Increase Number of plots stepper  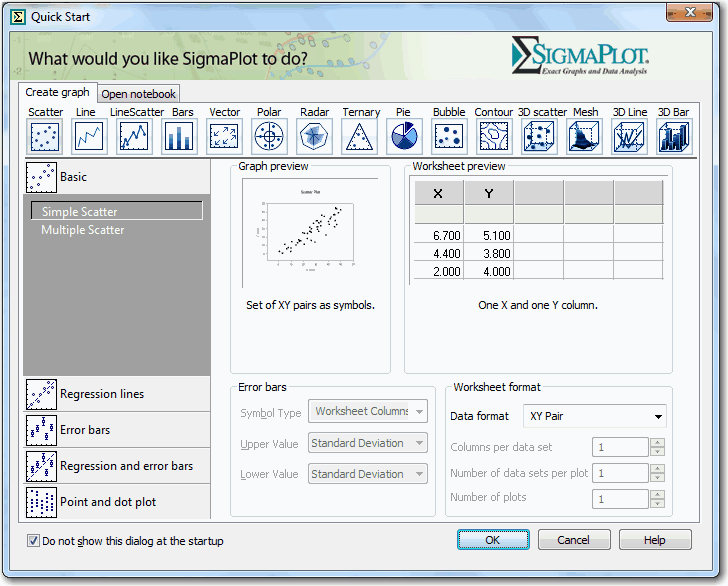coord(657,495)
